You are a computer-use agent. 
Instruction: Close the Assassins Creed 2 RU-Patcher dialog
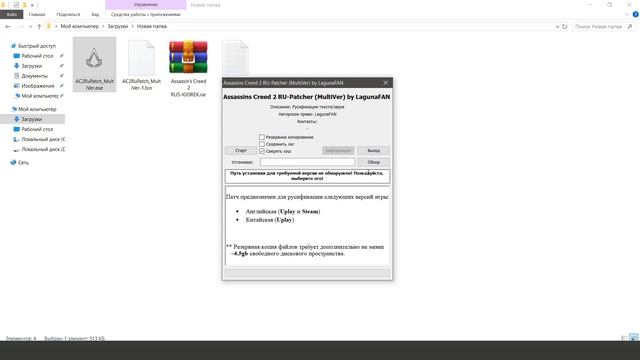(x=386, y=83)
